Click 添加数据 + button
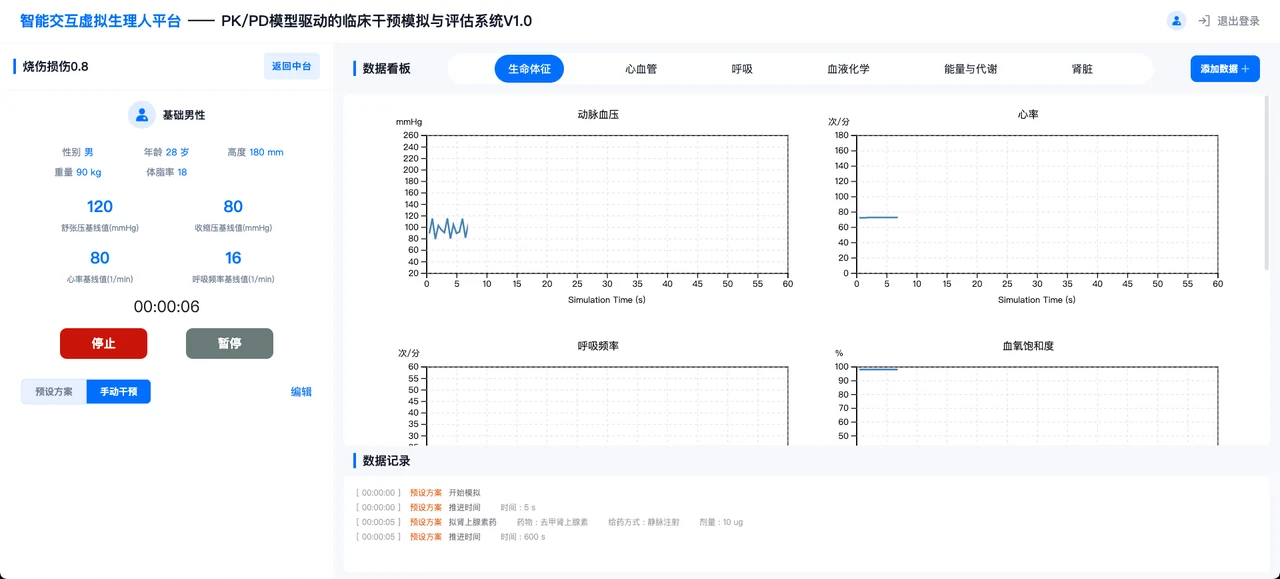This screenshot has width=1280, height=579. point(1225,69)
